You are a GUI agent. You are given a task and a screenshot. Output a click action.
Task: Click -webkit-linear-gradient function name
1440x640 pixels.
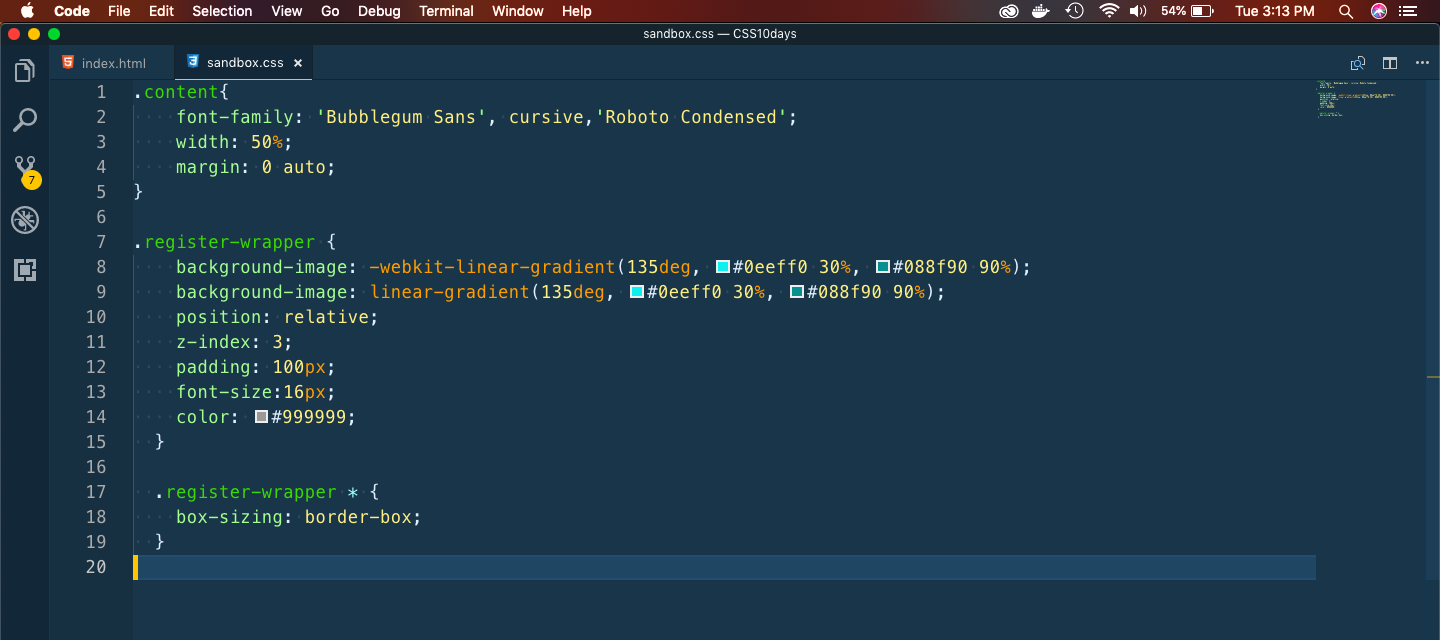[492, 267]
